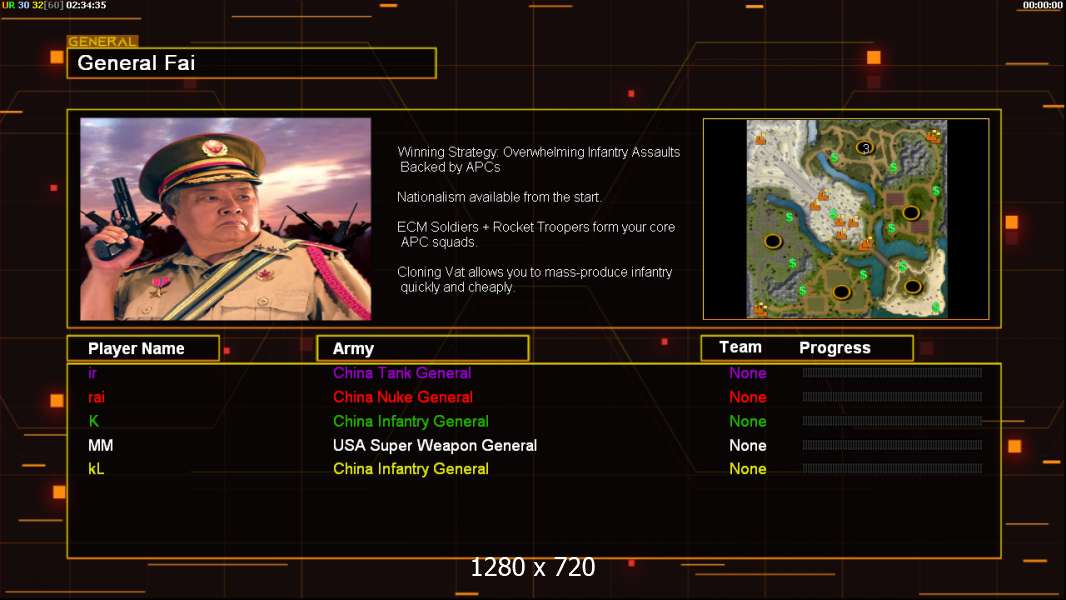The image size is (1066, 600).
Task: Click the player name MM
Action: click(101, 445)
